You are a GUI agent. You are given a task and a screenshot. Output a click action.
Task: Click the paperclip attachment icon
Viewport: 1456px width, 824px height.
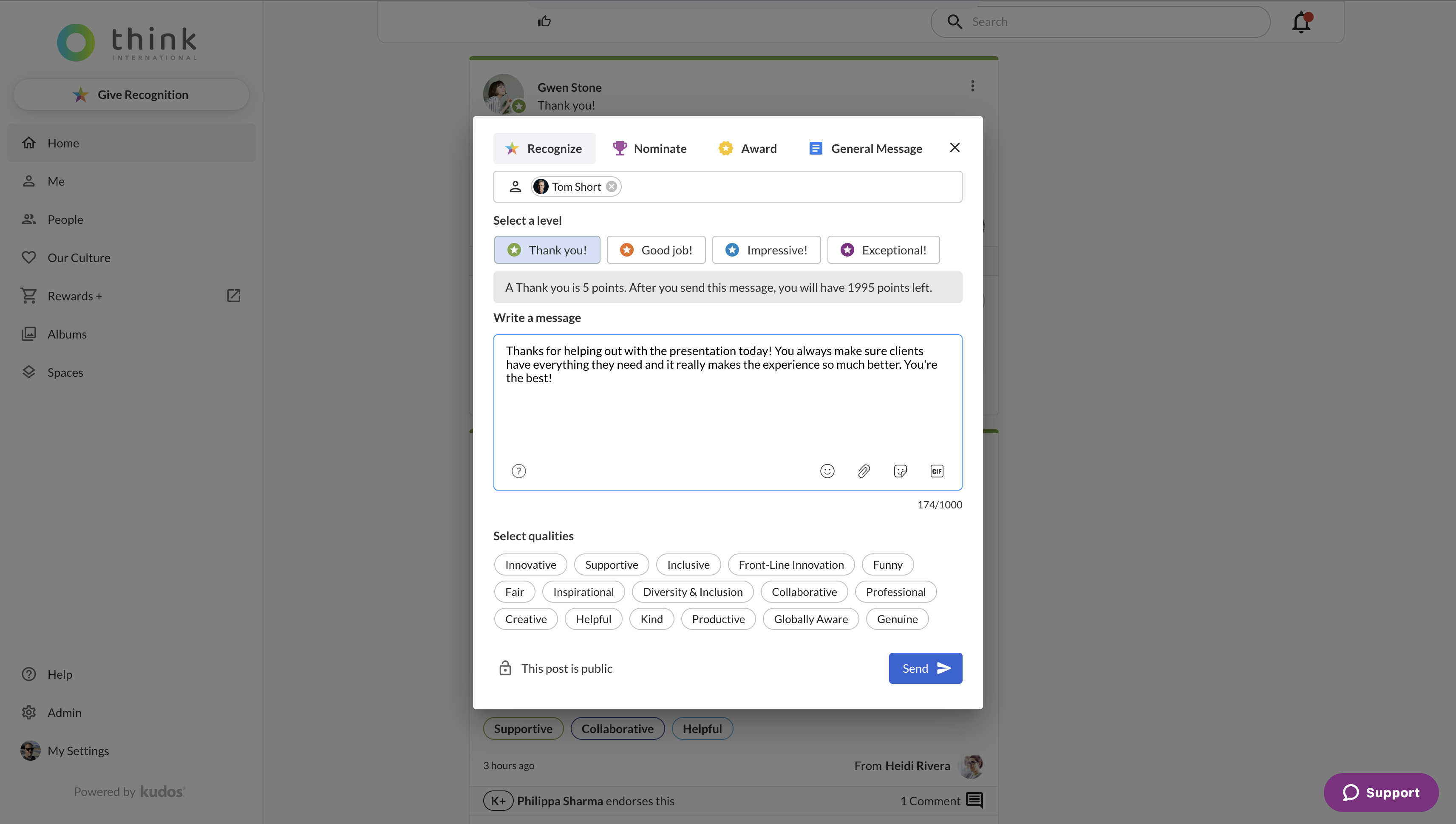[x=863, y=471]
